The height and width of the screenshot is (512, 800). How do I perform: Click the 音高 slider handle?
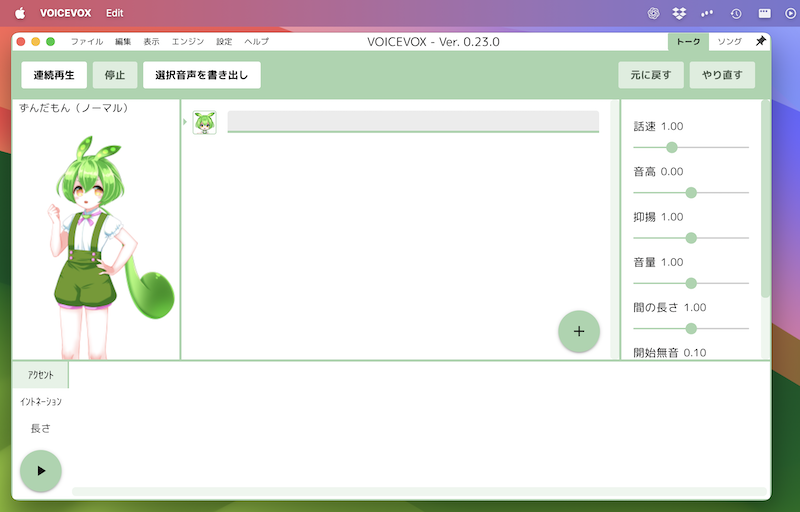click(691, 193)
